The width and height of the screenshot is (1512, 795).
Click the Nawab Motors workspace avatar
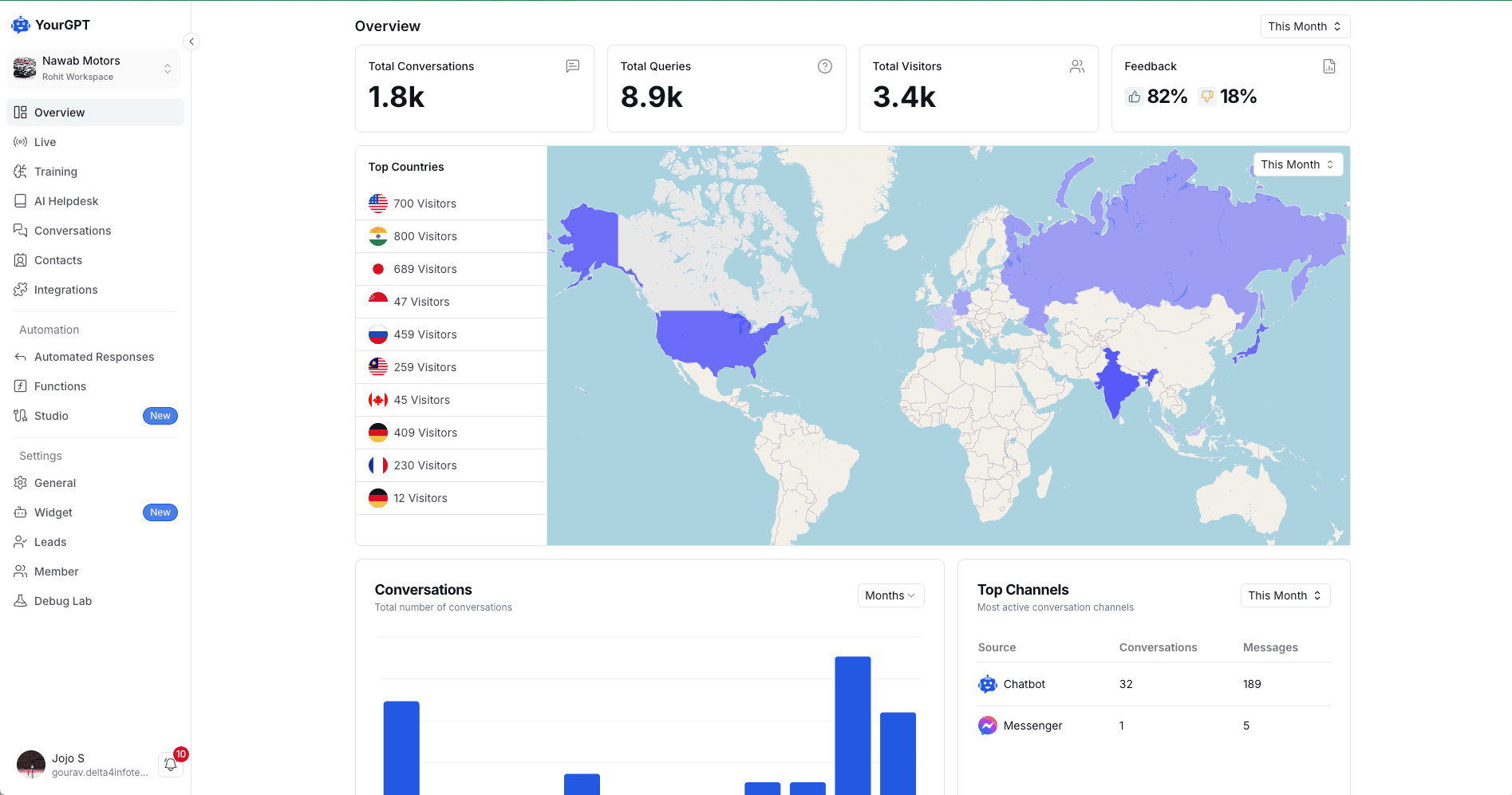point(25,69)
